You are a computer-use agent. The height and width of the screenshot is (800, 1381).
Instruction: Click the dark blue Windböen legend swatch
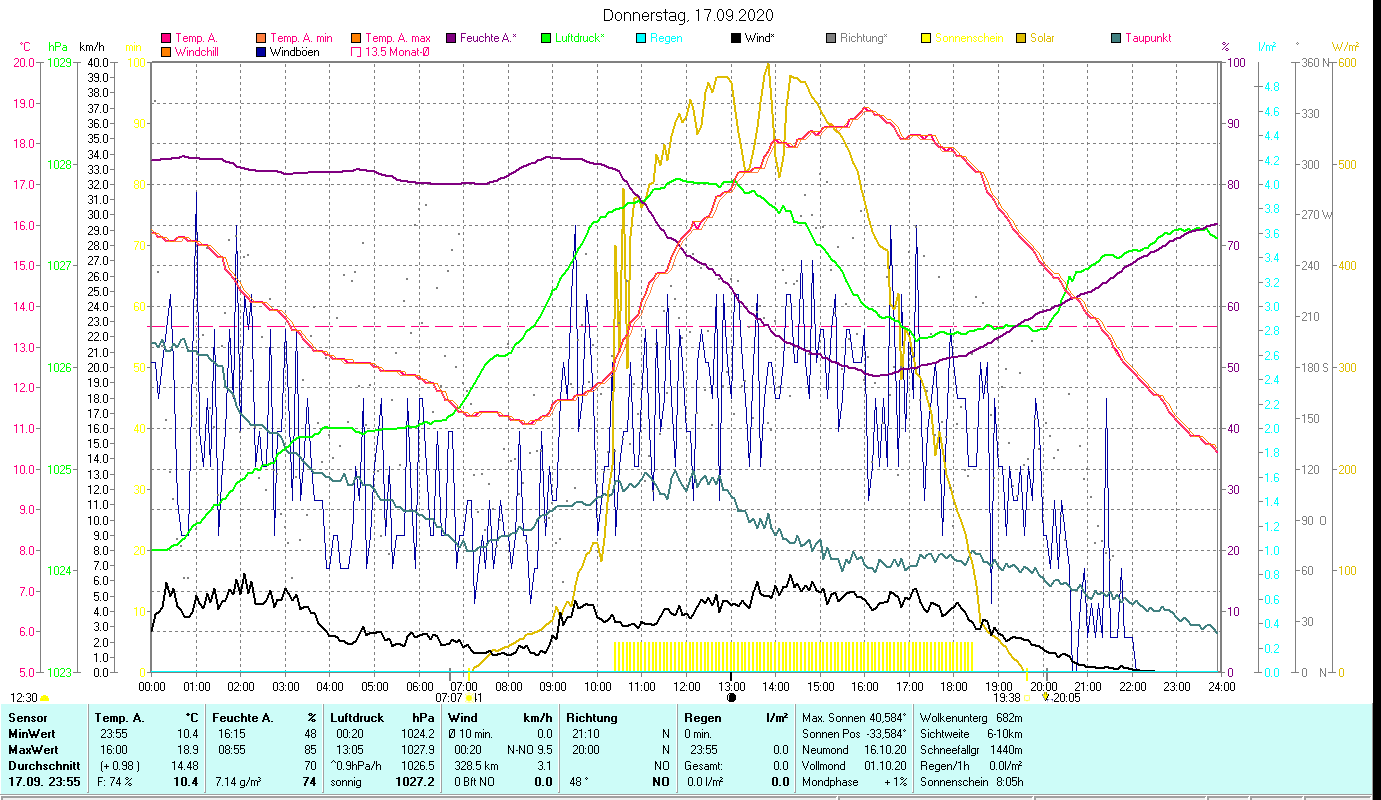[261, 51]
